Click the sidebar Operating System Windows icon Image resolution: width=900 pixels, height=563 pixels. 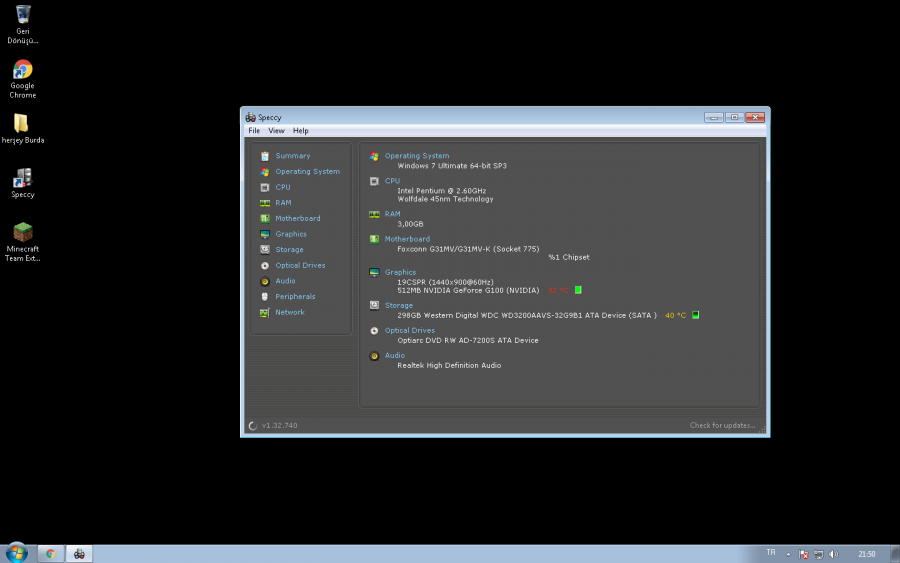[265, 172]
